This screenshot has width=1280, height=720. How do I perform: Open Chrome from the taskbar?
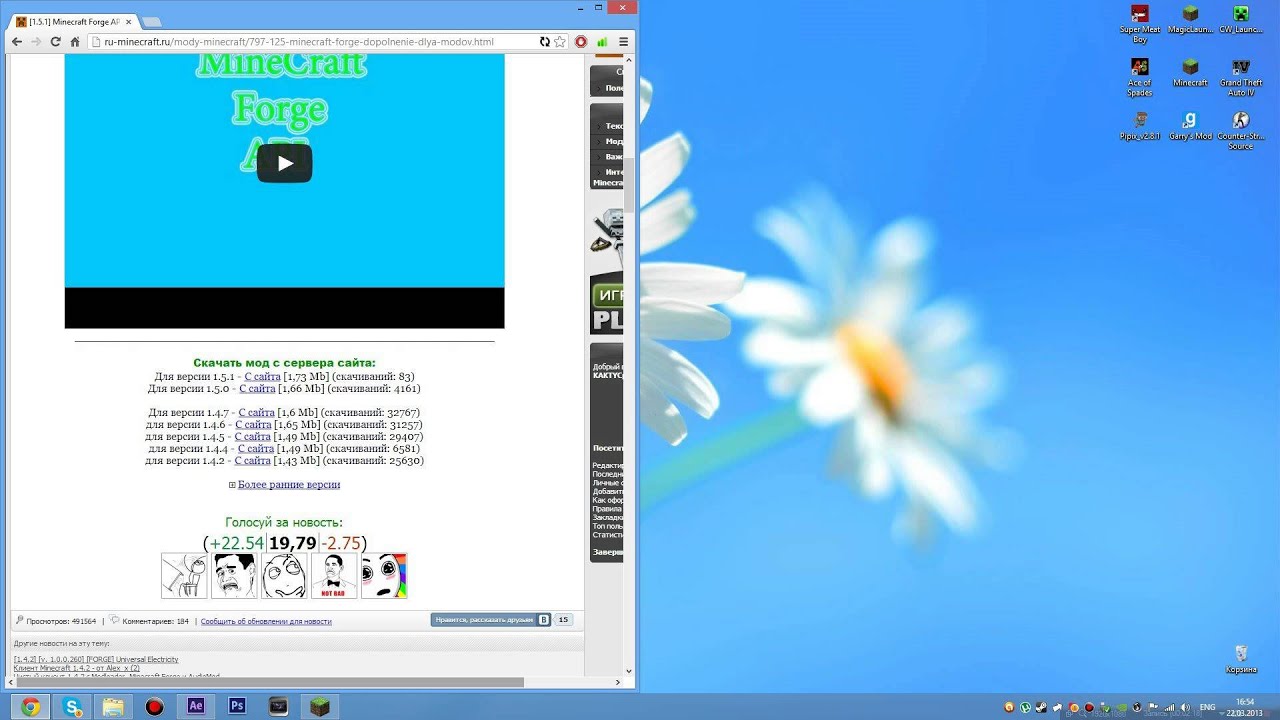click(x=30, y=706)
